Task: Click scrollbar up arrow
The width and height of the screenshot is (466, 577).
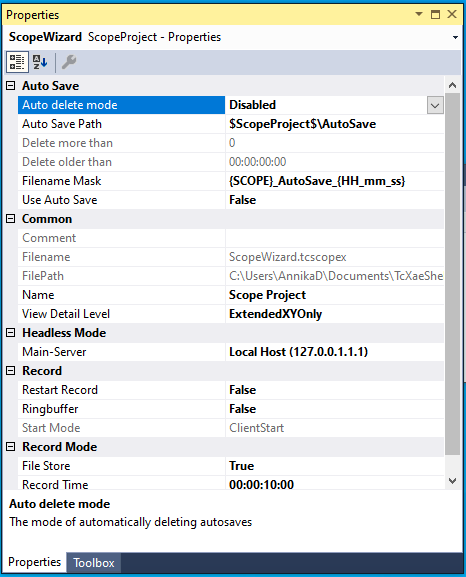Action: (452, 85)
